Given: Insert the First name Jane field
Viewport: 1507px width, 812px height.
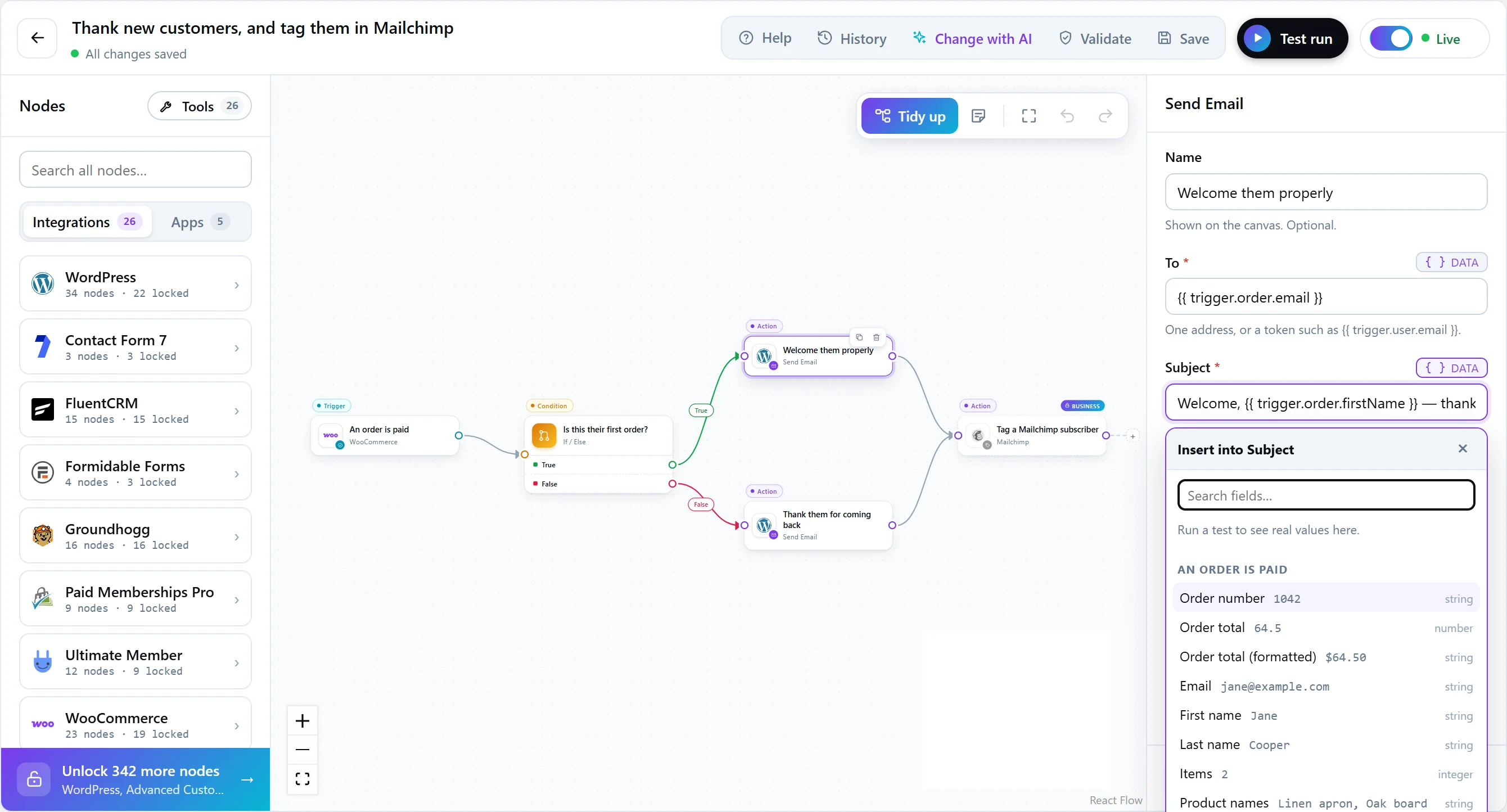Looking at the screenshot, I should pyautogui.click(x=1325, y=715).
